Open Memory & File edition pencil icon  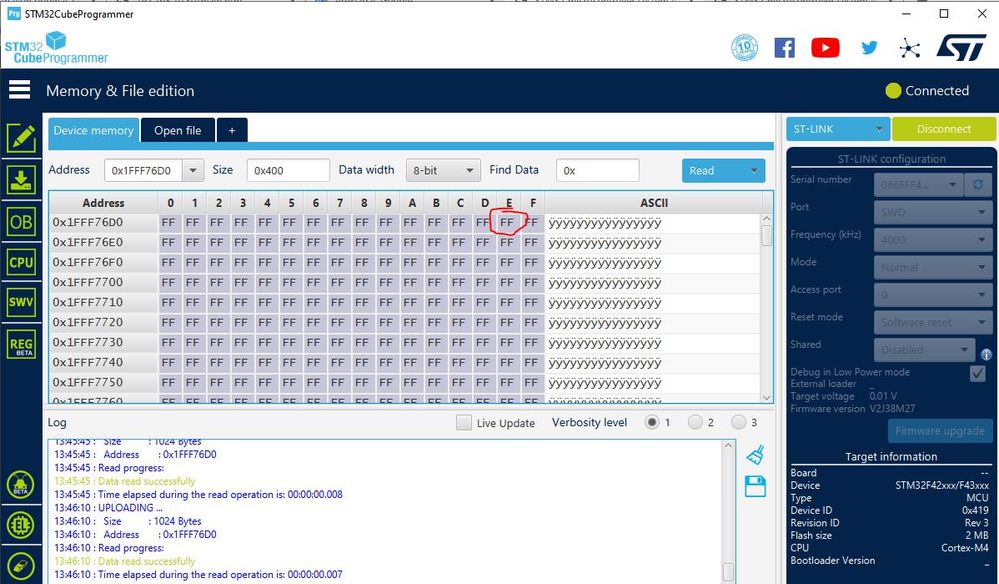(x=21, y=138)
